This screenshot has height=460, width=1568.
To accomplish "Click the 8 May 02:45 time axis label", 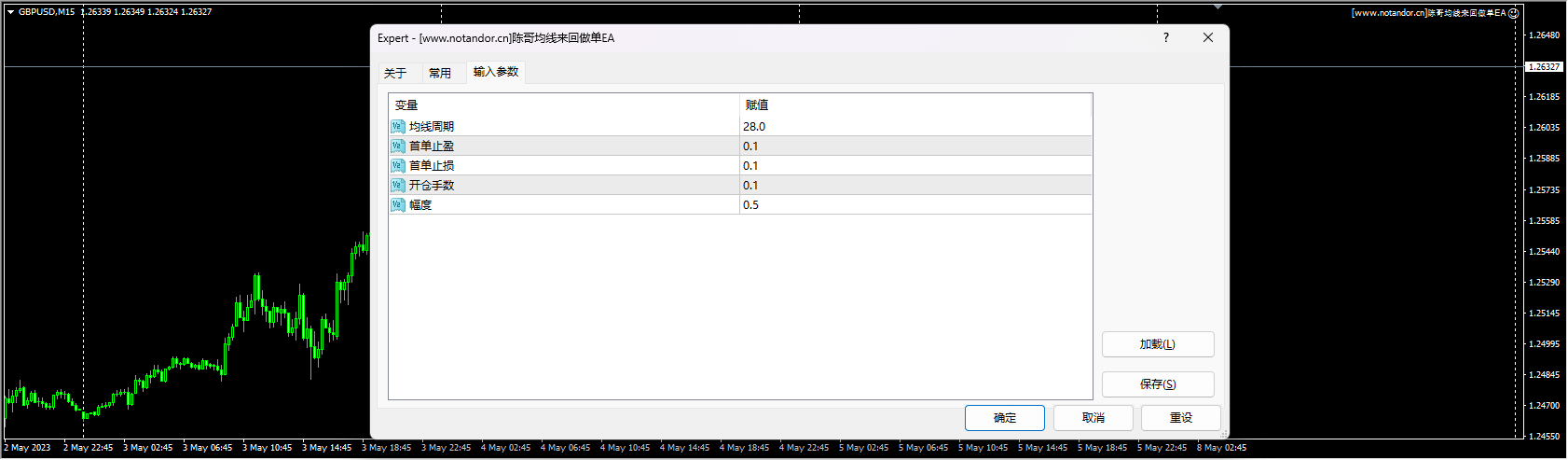I will coord(1221,448).
